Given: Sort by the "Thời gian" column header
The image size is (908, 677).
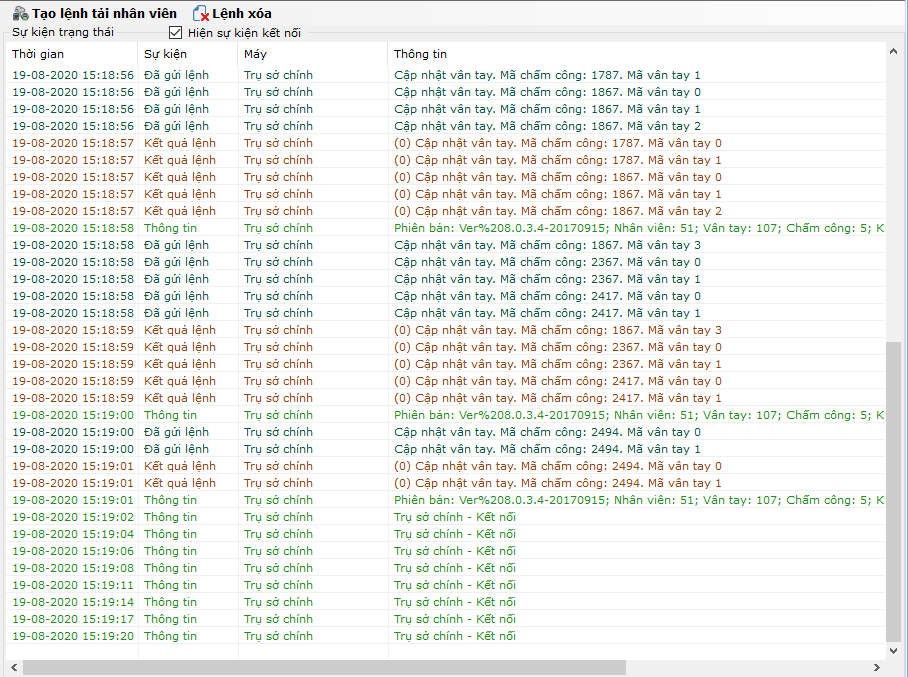Looking at the screenshot, I should tap(38, 54).
